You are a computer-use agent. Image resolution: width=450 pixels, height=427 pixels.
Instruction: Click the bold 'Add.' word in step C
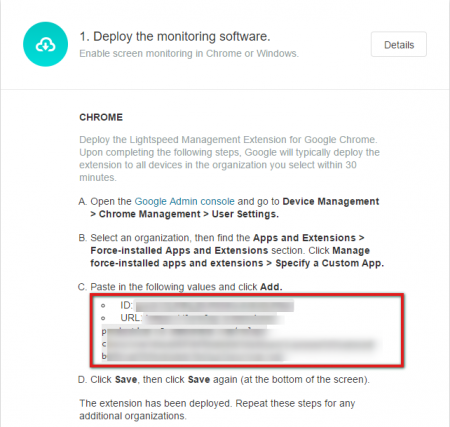(x=271, y=287)
